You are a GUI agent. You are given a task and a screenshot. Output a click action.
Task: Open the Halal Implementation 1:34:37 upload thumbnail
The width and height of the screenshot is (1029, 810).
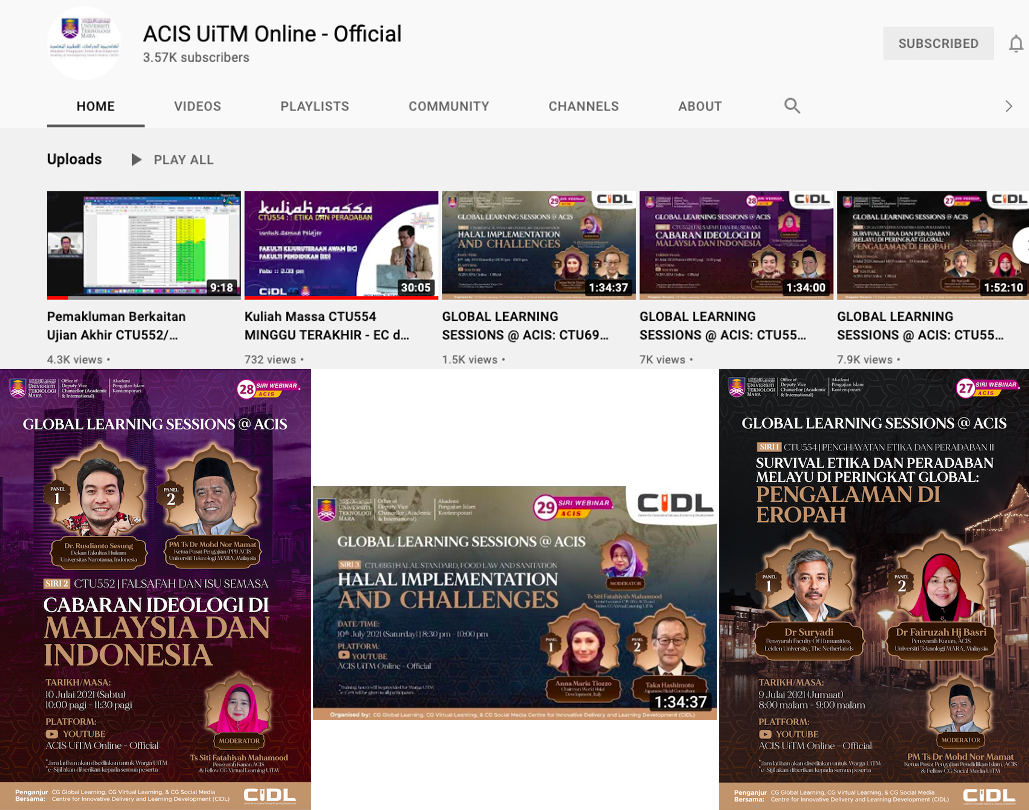click(x=539, y=245)
